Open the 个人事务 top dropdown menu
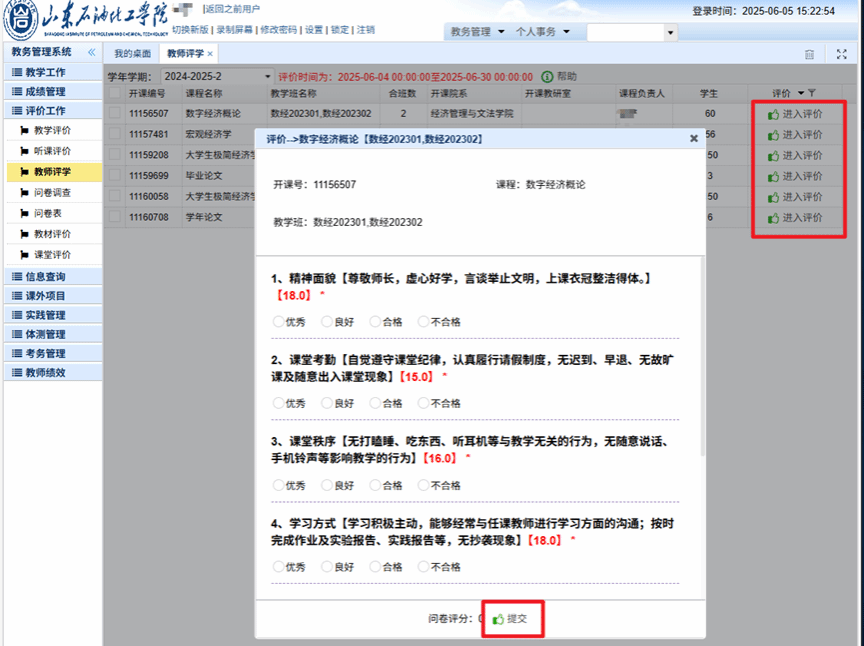864x646 pixels. coord(542,32)
